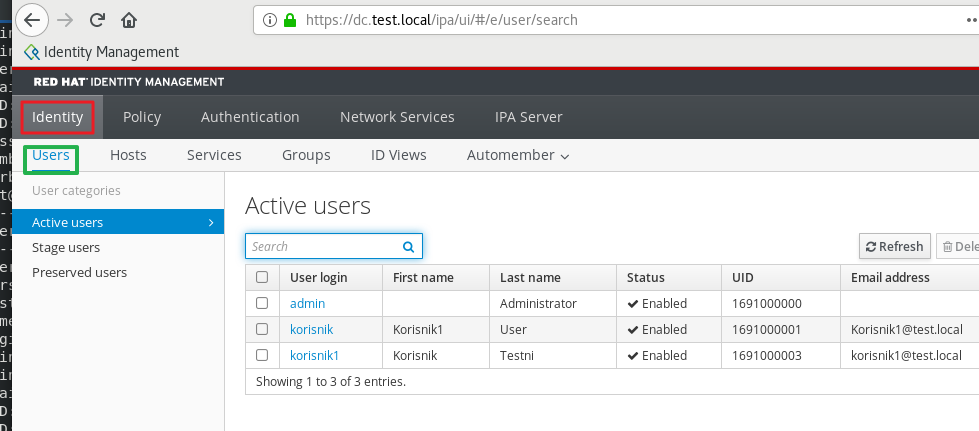Open the site information icon in address bar

[x=270, y=20]
